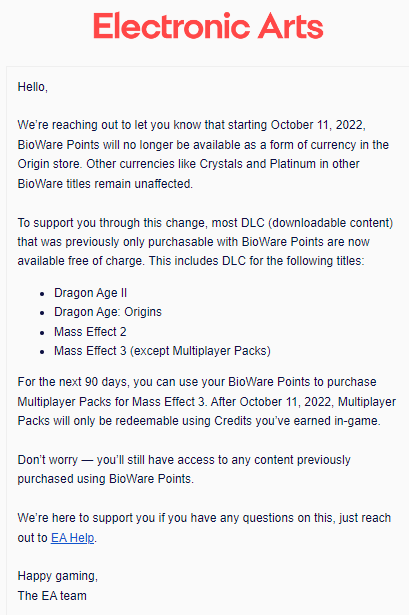Select Mass Effect 3 (except Multiplayer Packs) entry
The image size is (409, 615).
(x=162, y=351)
